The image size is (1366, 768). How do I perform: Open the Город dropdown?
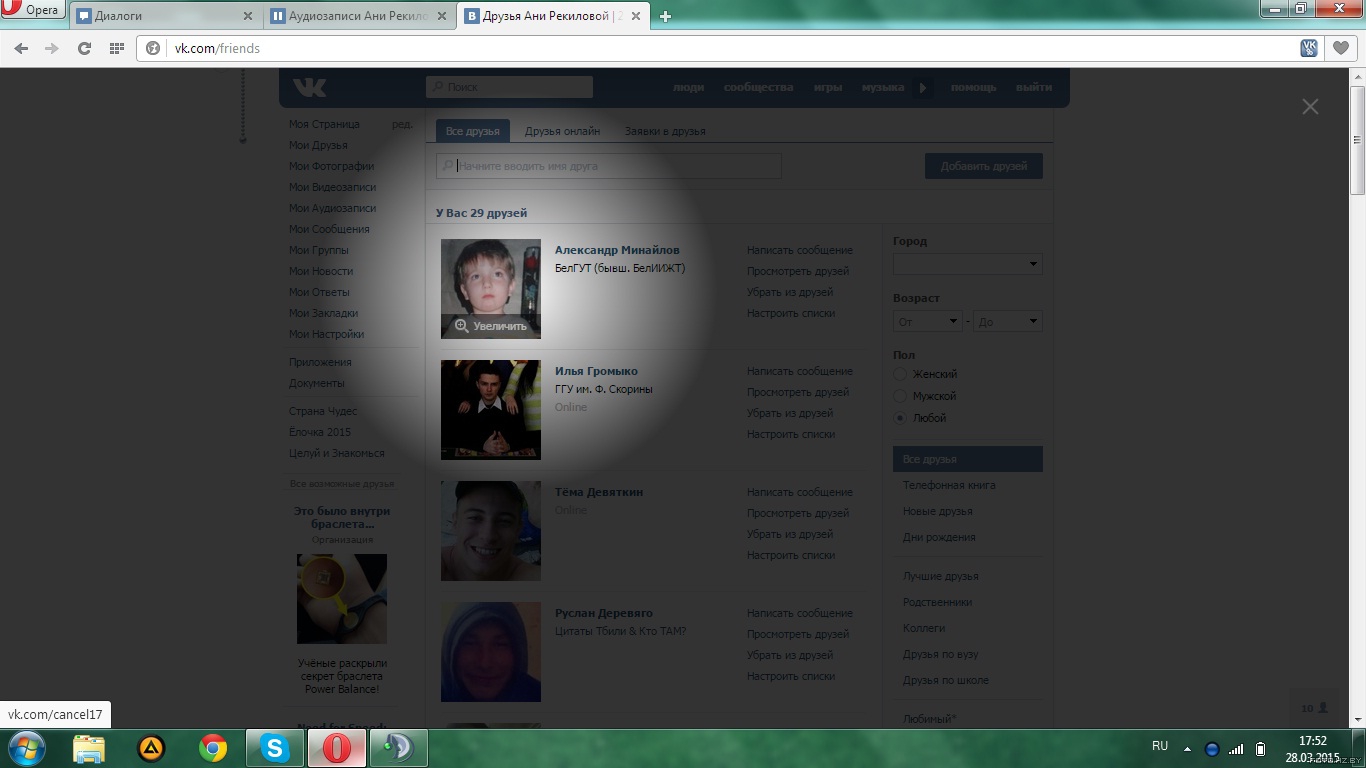tap(967, 264)
